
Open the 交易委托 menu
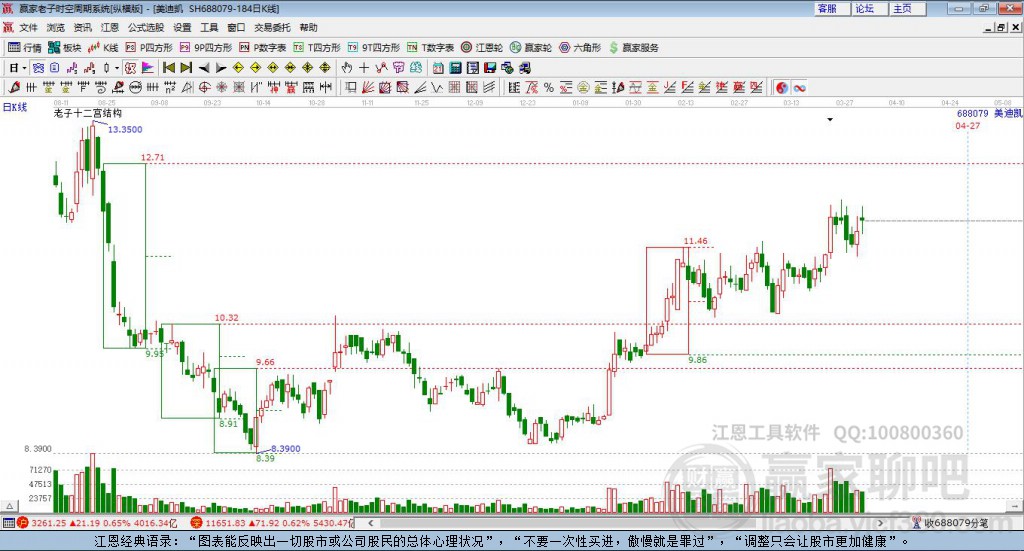click(272, 27)
